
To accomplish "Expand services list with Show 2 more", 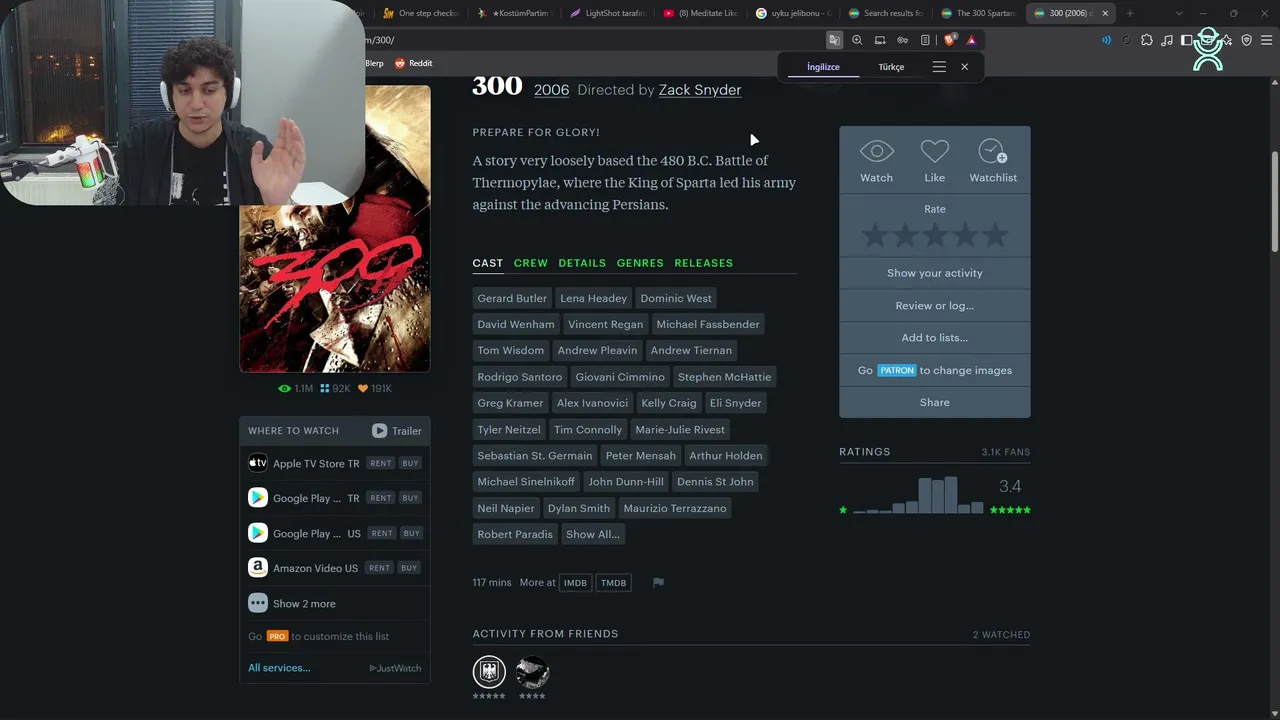I will [x=304, y=604].
